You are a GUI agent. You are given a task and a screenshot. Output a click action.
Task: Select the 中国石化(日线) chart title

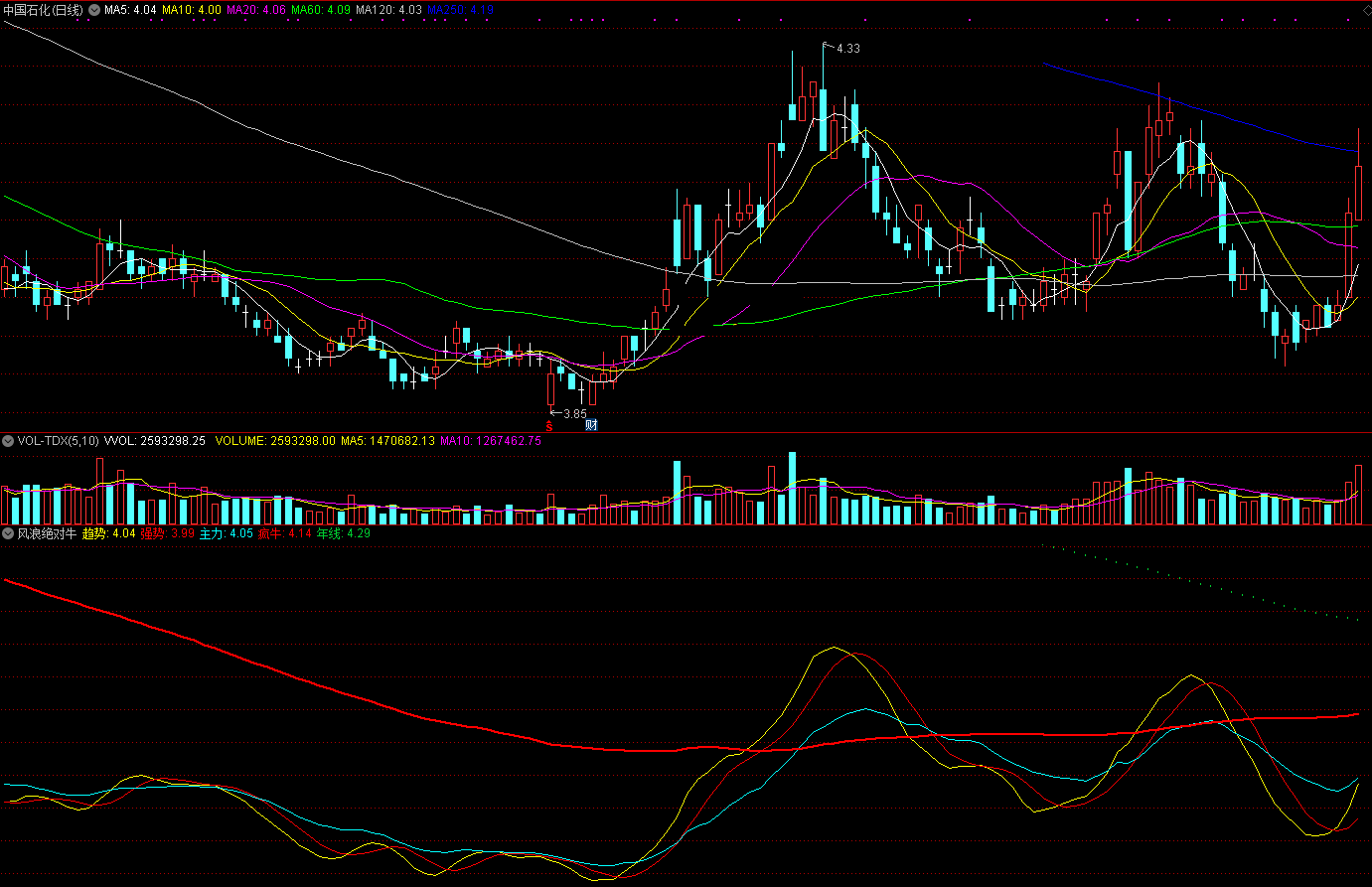pos(43,9)
